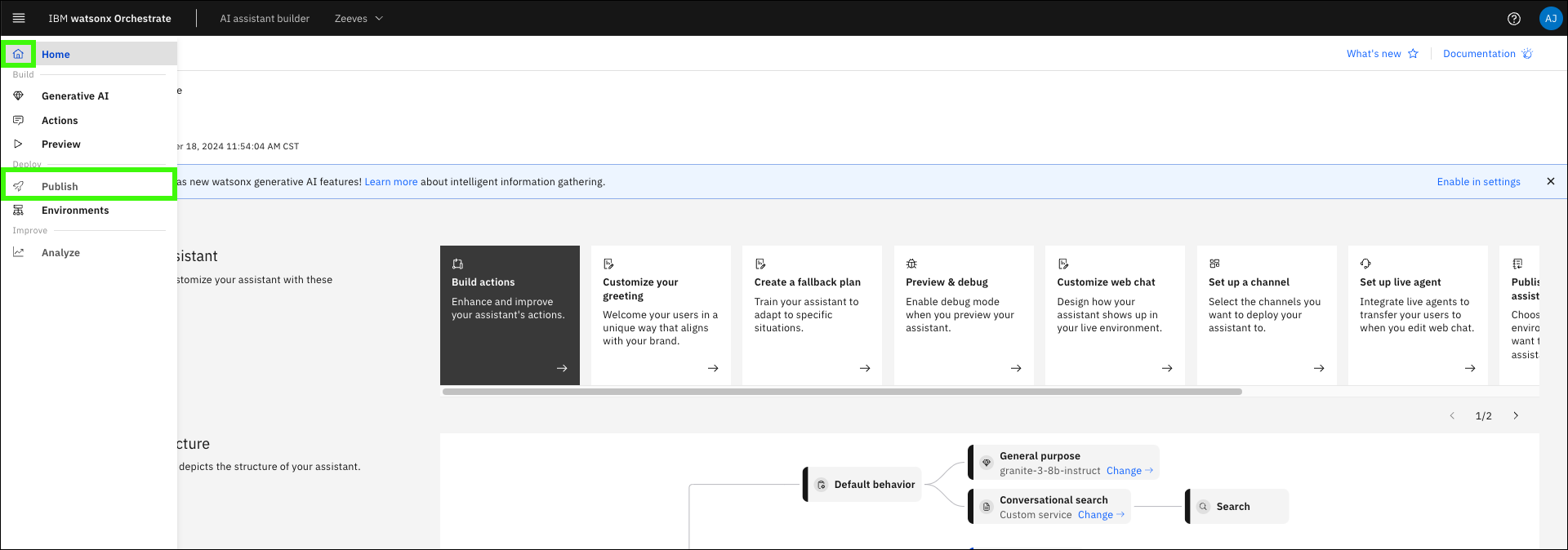Change the General purpose model
This screenshot has height=550, width=1568.
click(x=1129, y=471)
